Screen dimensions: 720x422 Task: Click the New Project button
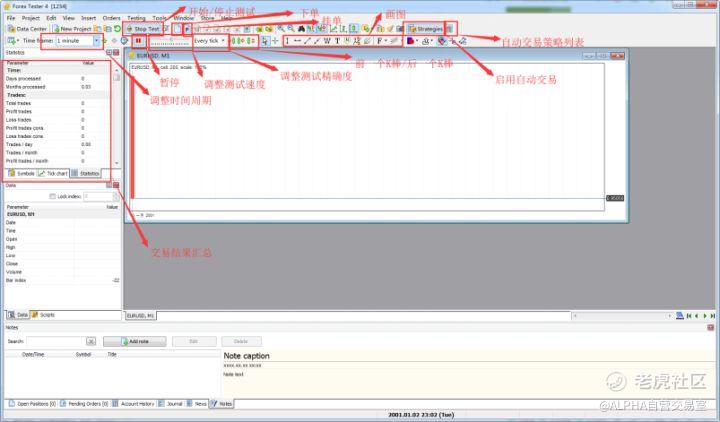[72, 29]
